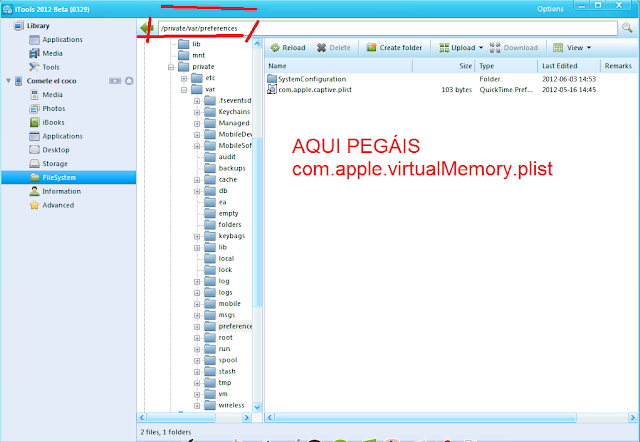The image size is (640, 442).
Task: Click tree scrollbar down arrow
Action: point(257,407)
